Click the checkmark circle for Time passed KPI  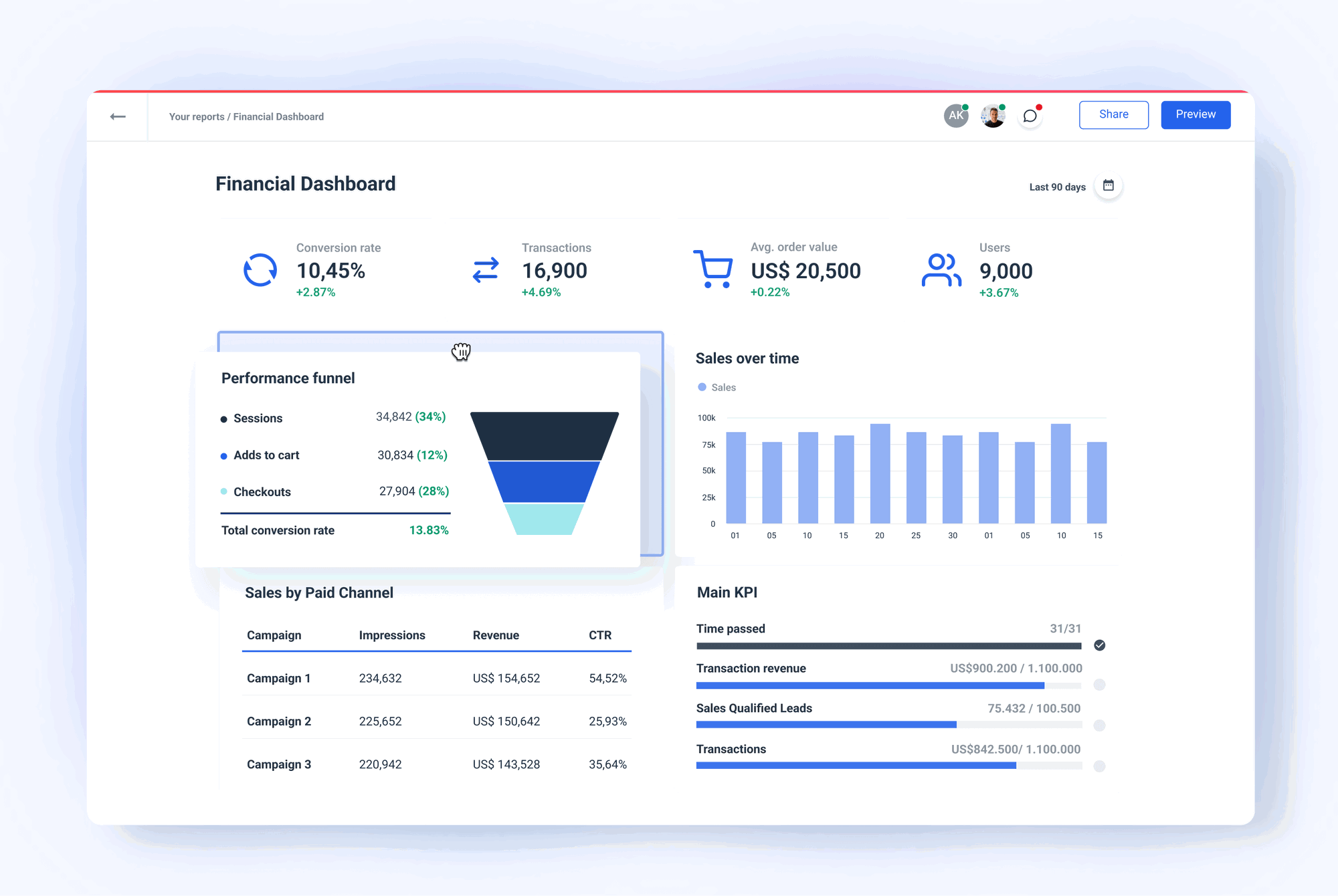1099,645
